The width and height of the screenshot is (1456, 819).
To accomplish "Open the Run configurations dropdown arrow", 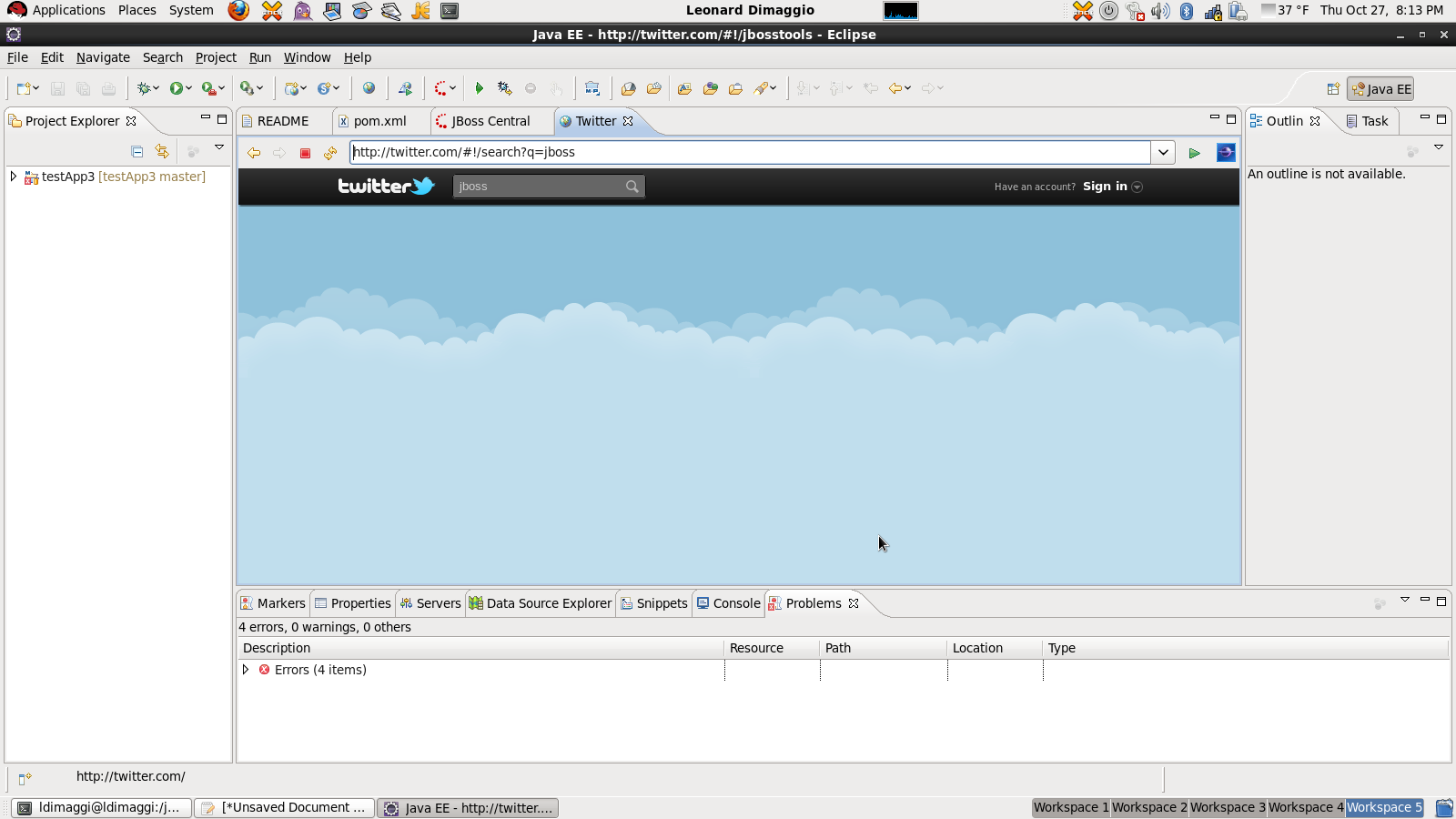I will [188, 88].
